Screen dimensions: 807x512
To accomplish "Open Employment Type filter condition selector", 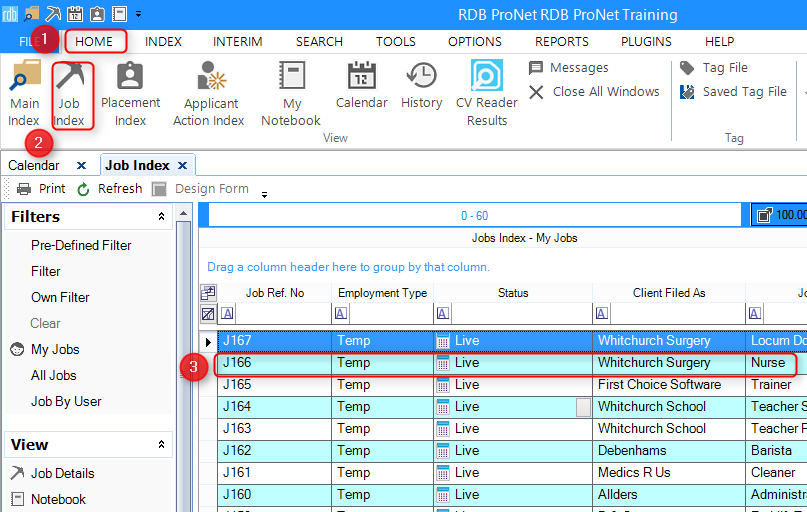I will (x=341, y=313).
